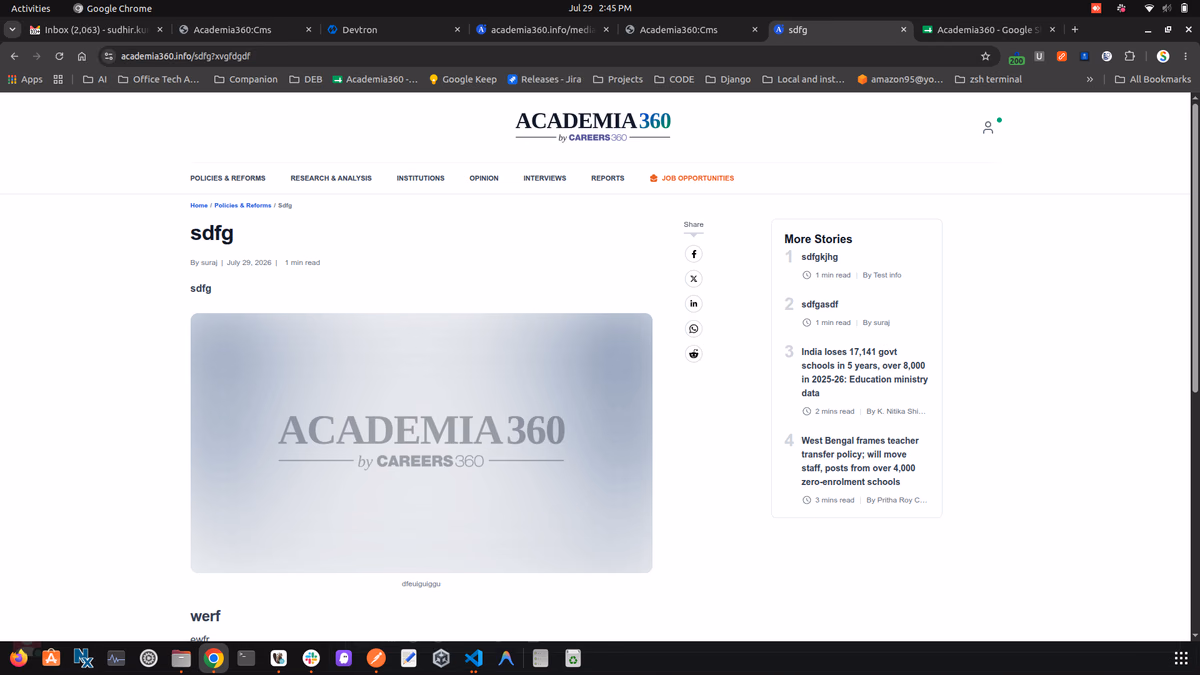Click the Home breadcrumb link

(x=199, y=205)
